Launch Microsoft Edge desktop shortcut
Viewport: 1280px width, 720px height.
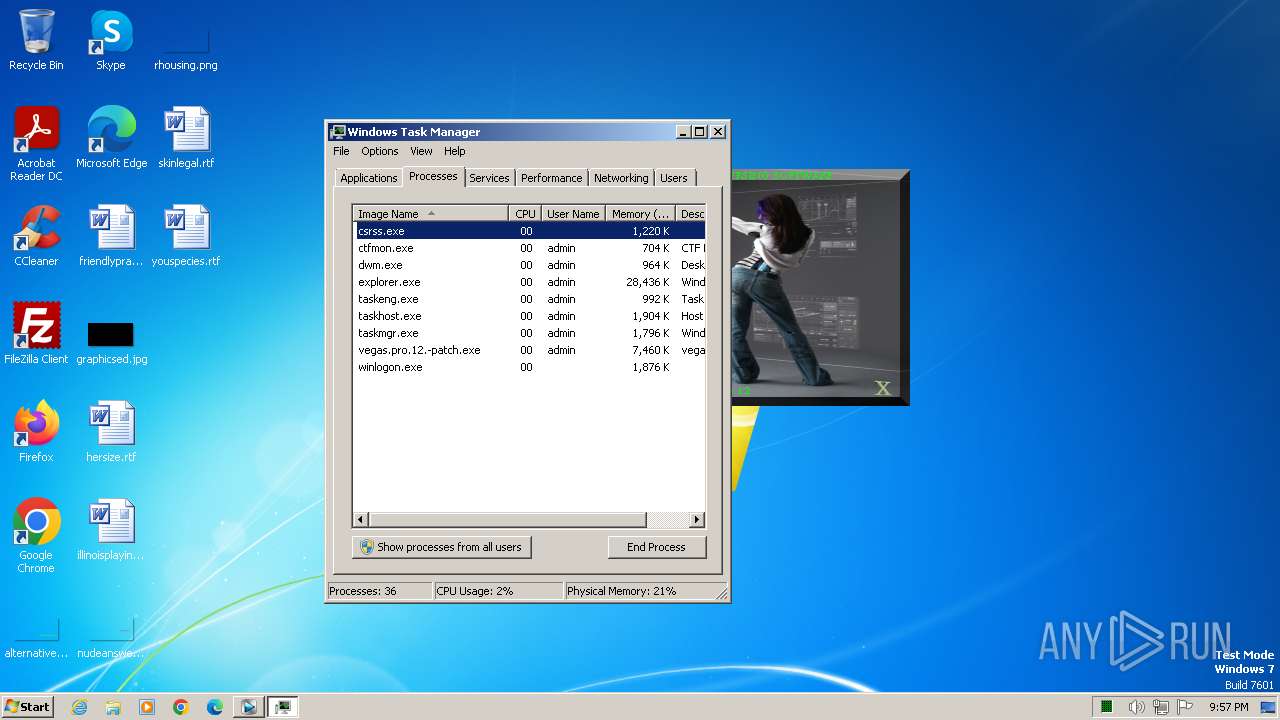coord(111,138)
